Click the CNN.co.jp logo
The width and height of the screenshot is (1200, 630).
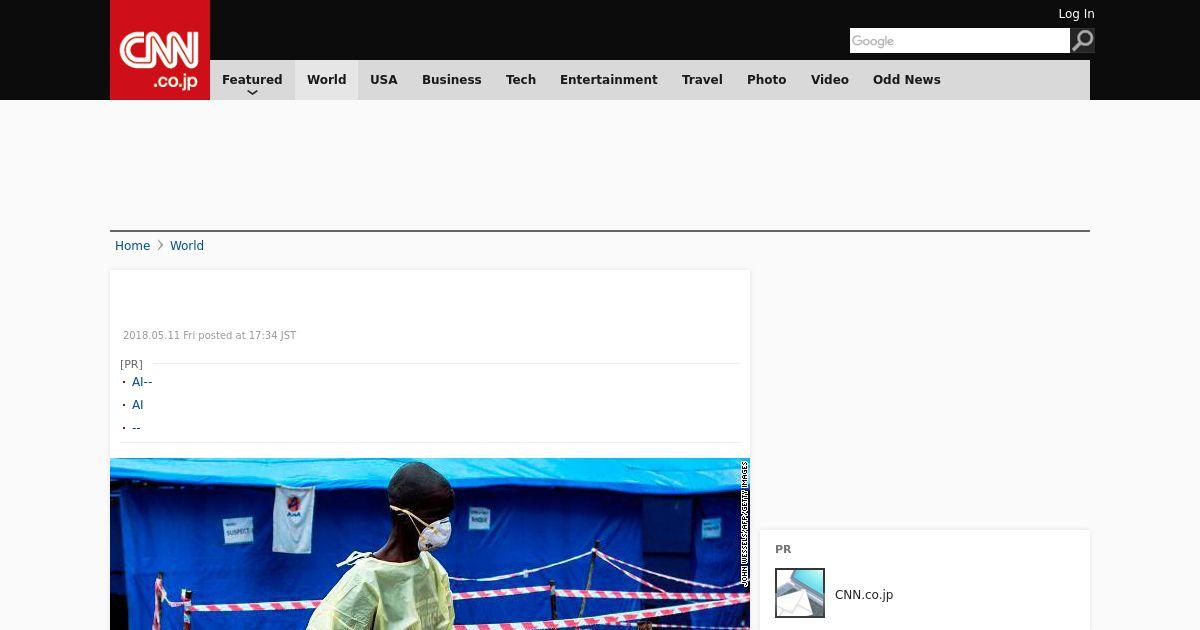tap(160, 50)
